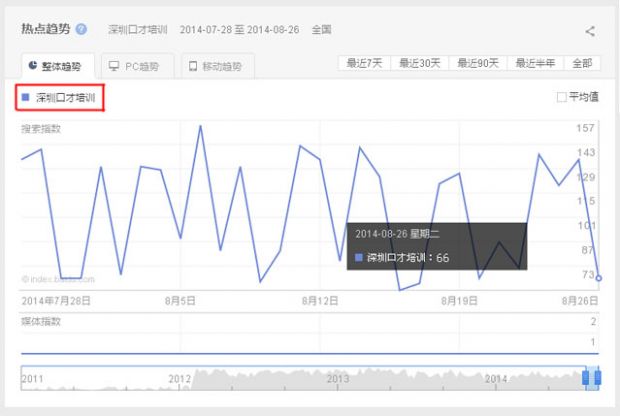Click the end data point on the trend line
Image resolution: width=620 pixels, height=416 pixels.
[x=599, y=277]
